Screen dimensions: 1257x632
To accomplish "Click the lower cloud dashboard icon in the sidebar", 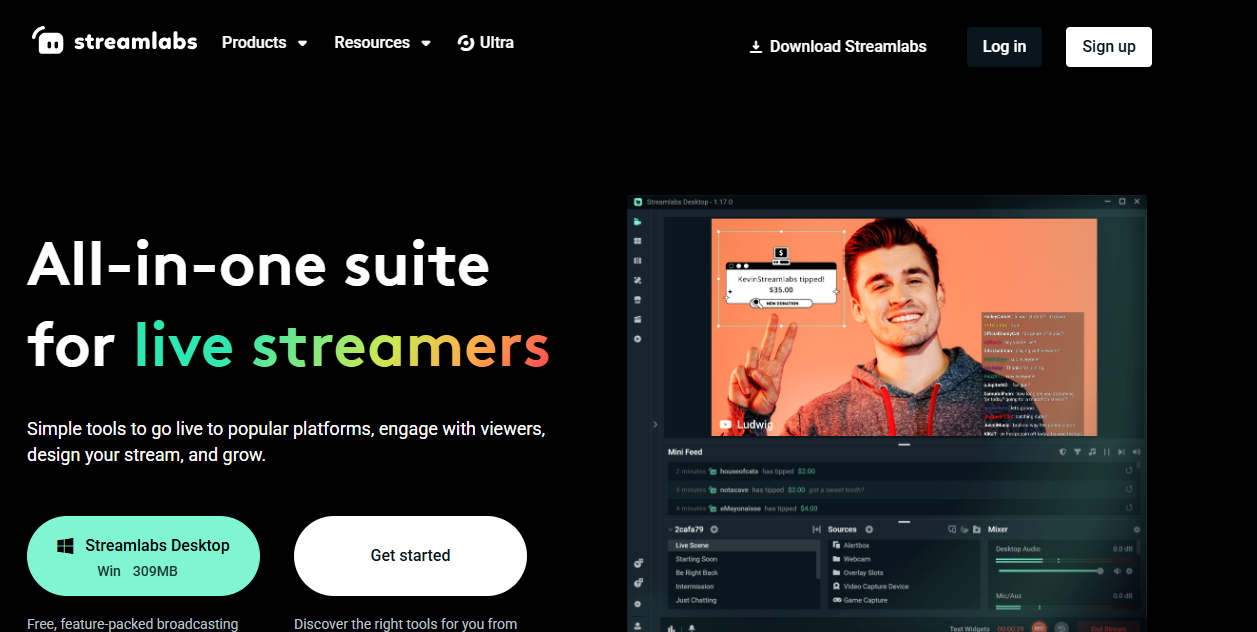I will click(x=638, y=582).
